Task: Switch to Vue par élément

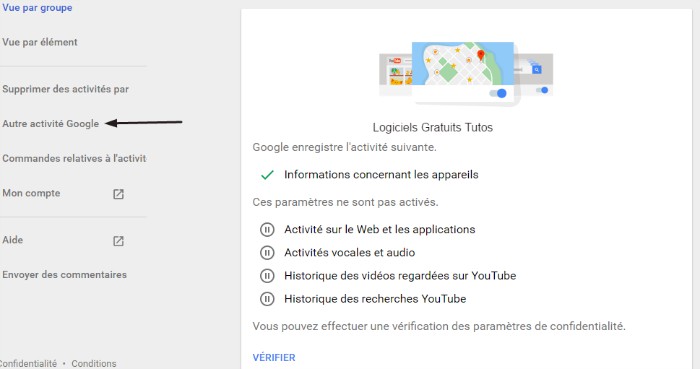Action: [x=40, y=42]
